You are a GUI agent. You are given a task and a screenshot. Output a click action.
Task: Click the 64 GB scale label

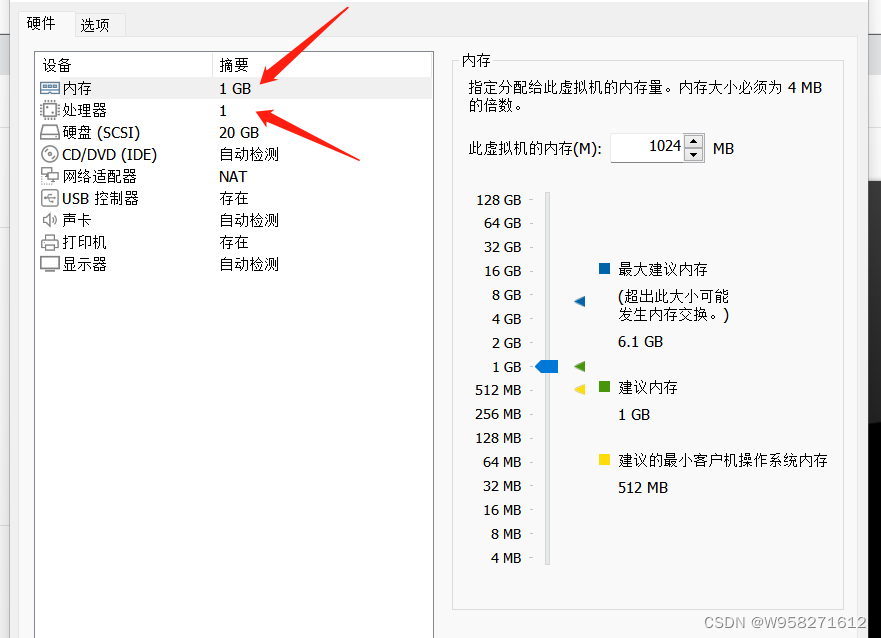(x=502, y=223)
